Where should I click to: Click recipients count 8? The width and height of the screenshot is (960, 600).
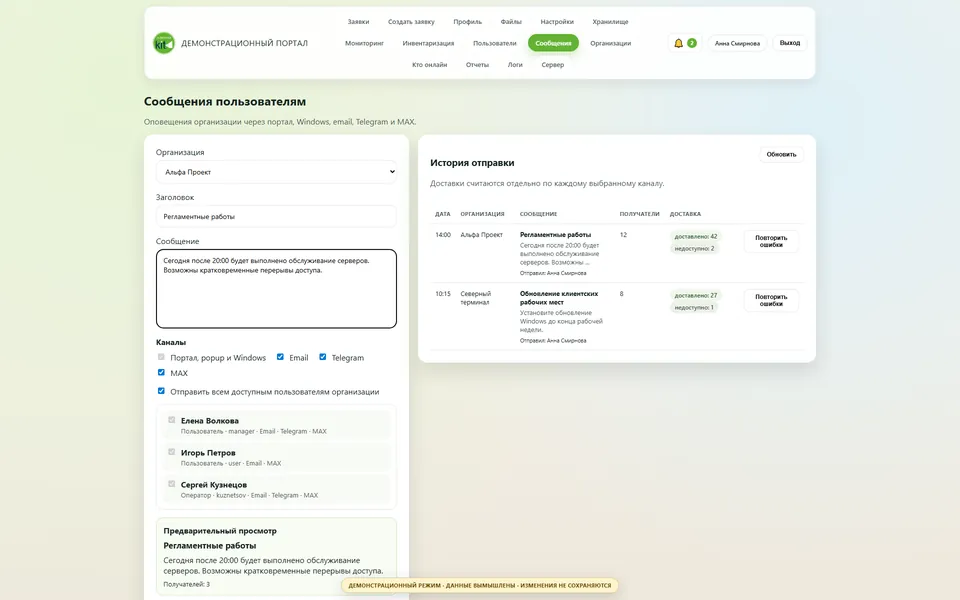(x=621, y=294)
